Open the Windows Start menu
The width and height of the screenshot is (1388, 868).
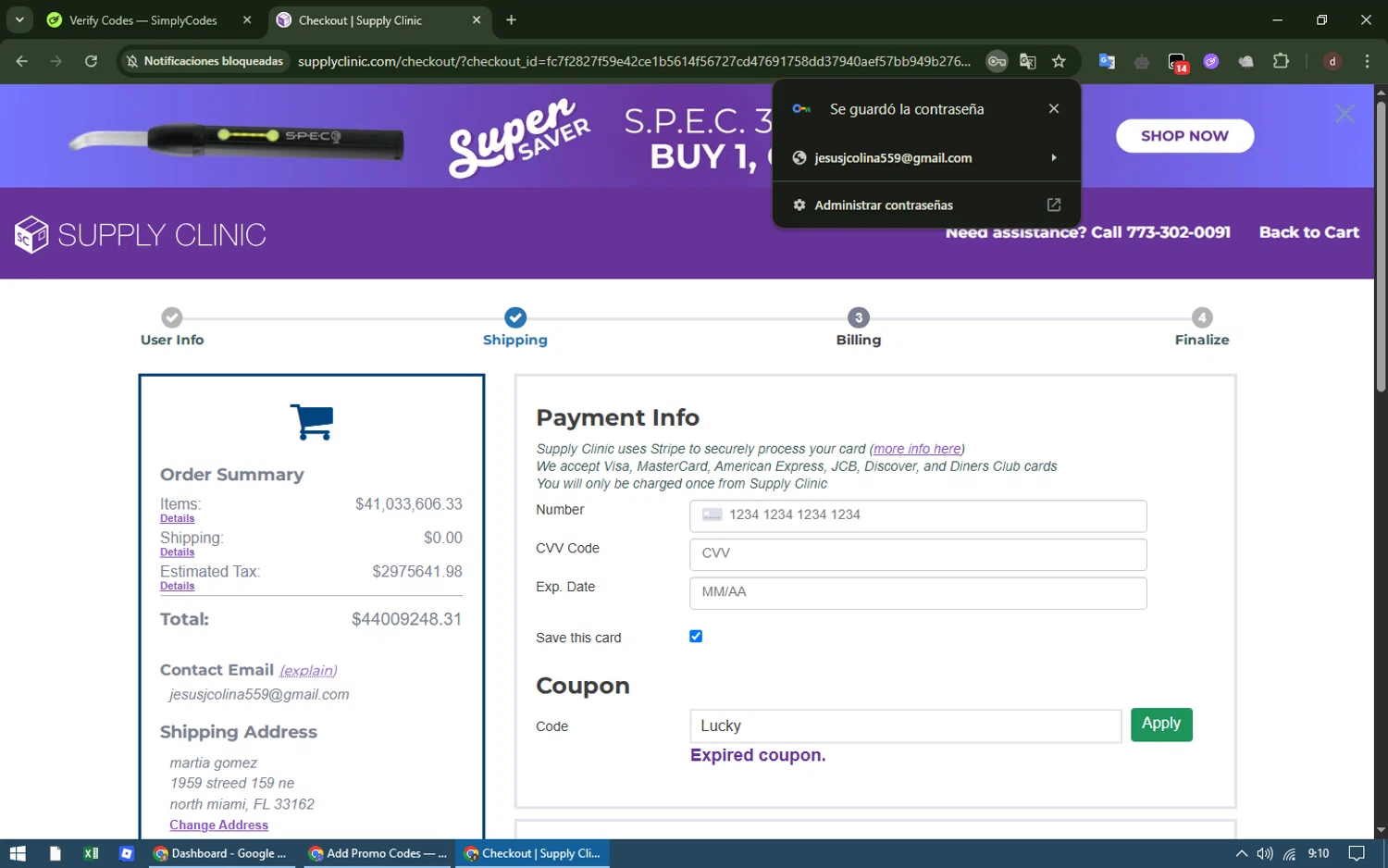coord(18,853)
